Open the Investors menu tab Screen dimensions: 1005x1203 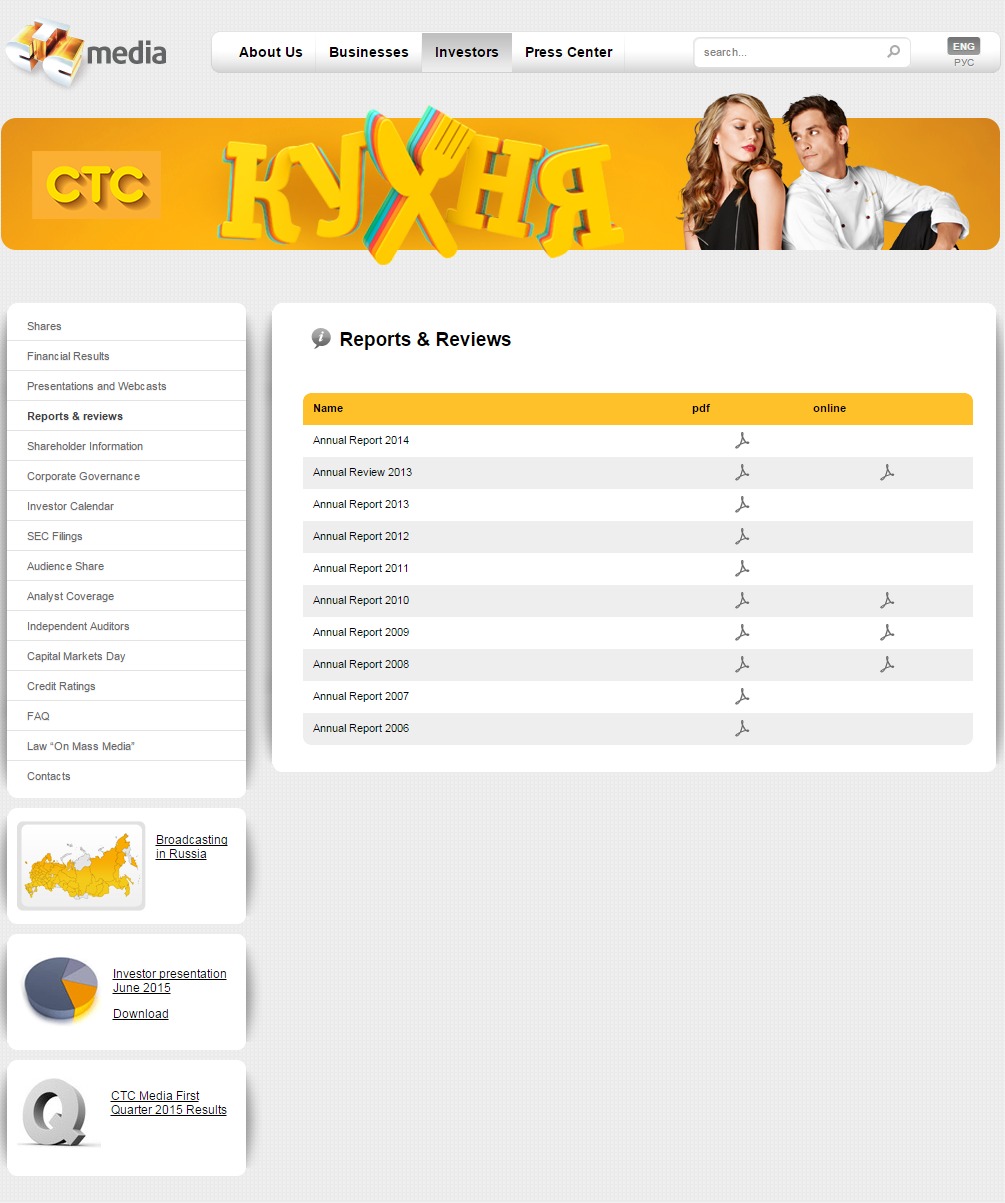coord(466,52)
